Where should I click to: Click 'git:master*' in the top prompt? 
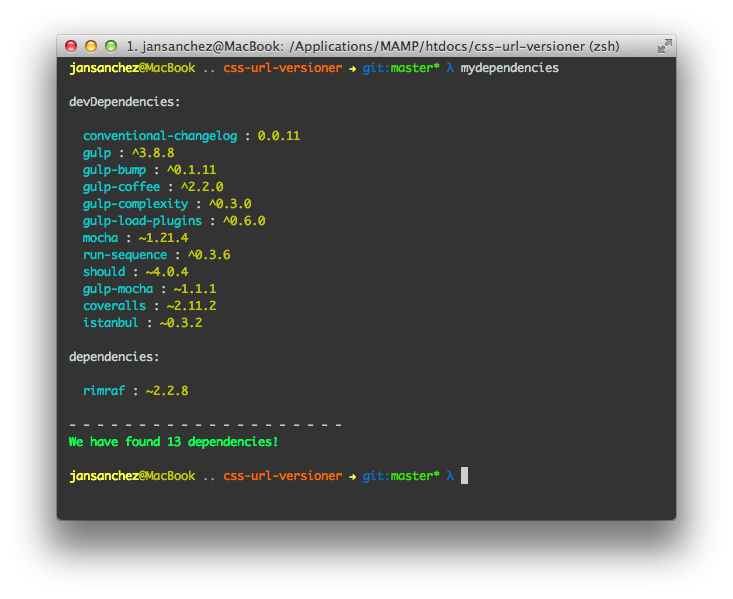click(x=401, y=68)
